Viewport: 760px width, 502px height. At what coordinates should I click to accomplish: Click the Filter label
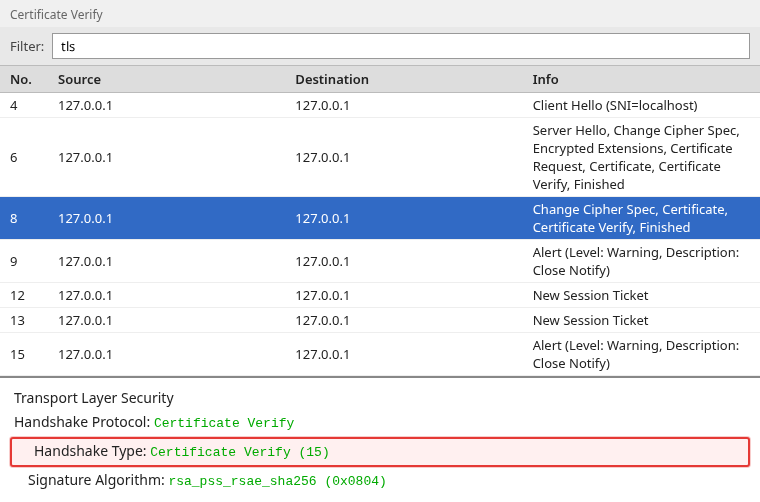(x=27, y=47)
